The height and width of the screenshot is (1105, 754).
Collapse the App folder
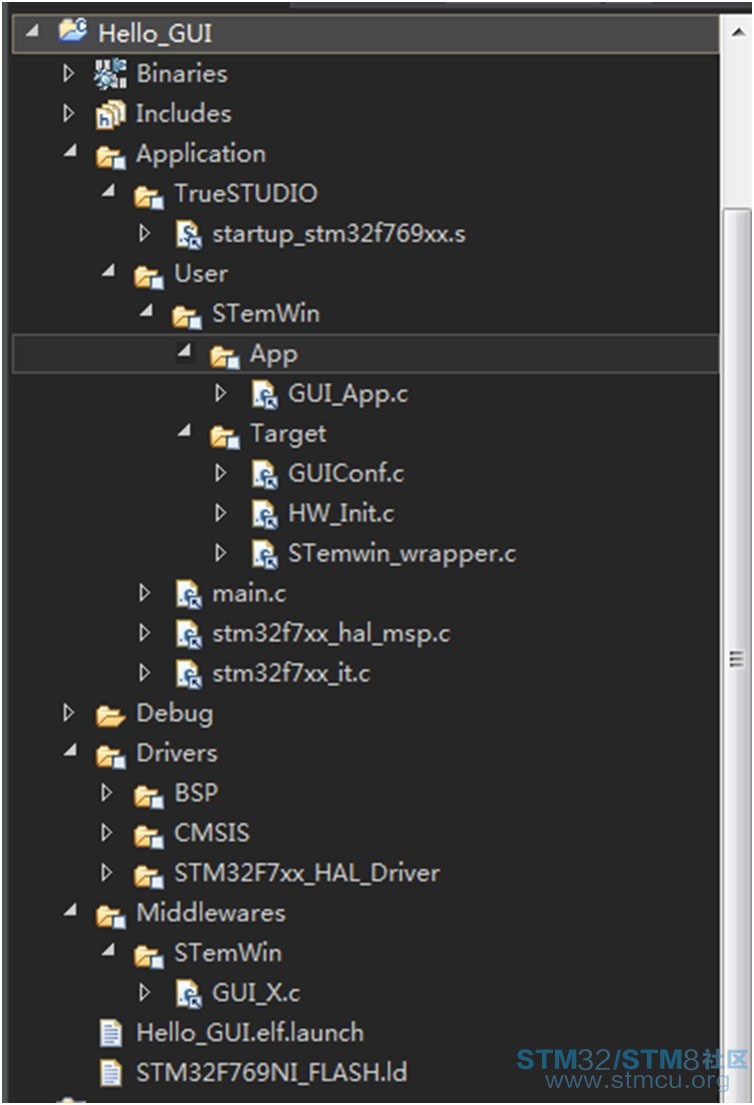coord(185,350)
